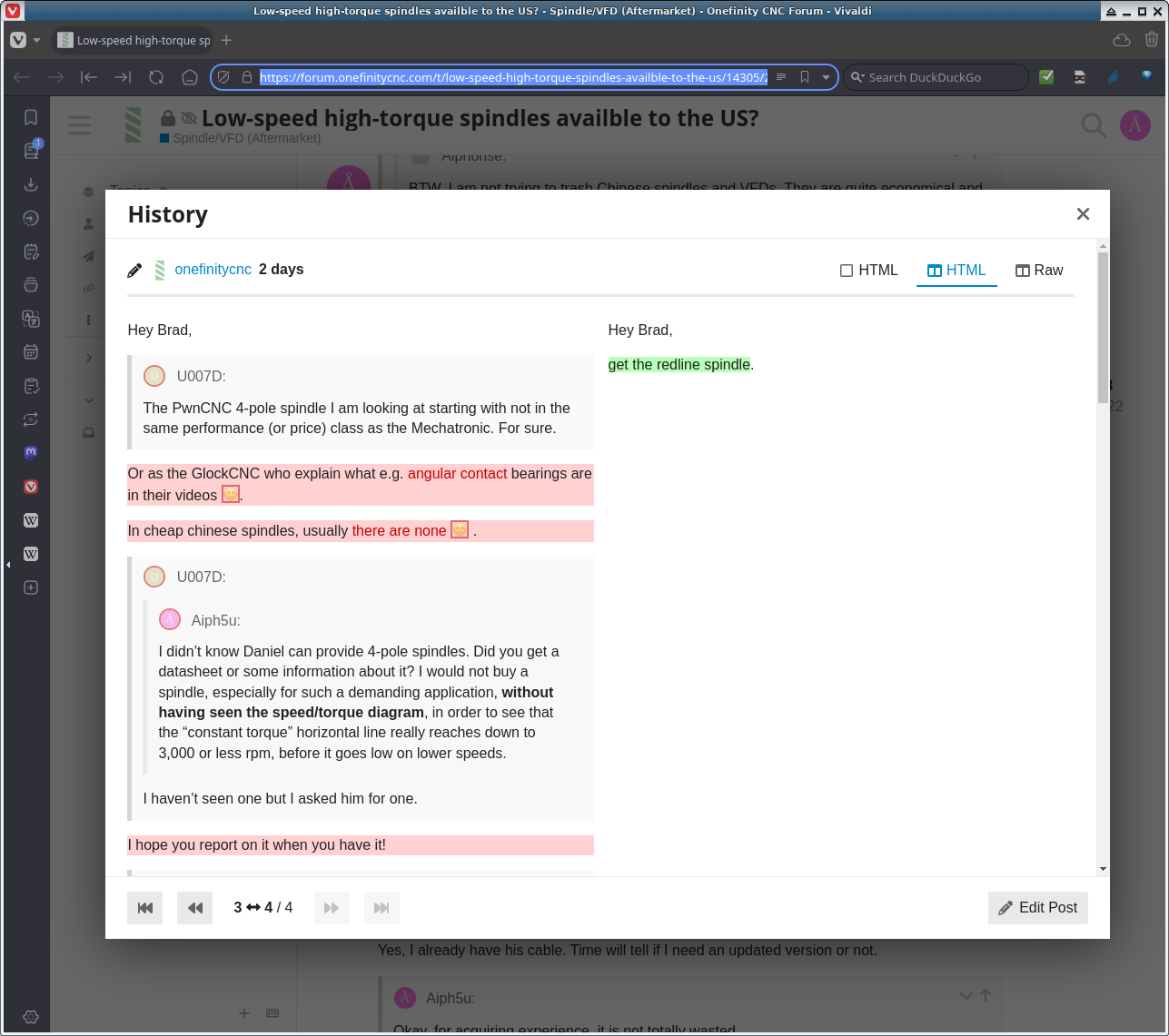The image size is (1169, 1036).
Task: Open the Calendar panel icon
Action: [31, 351]
